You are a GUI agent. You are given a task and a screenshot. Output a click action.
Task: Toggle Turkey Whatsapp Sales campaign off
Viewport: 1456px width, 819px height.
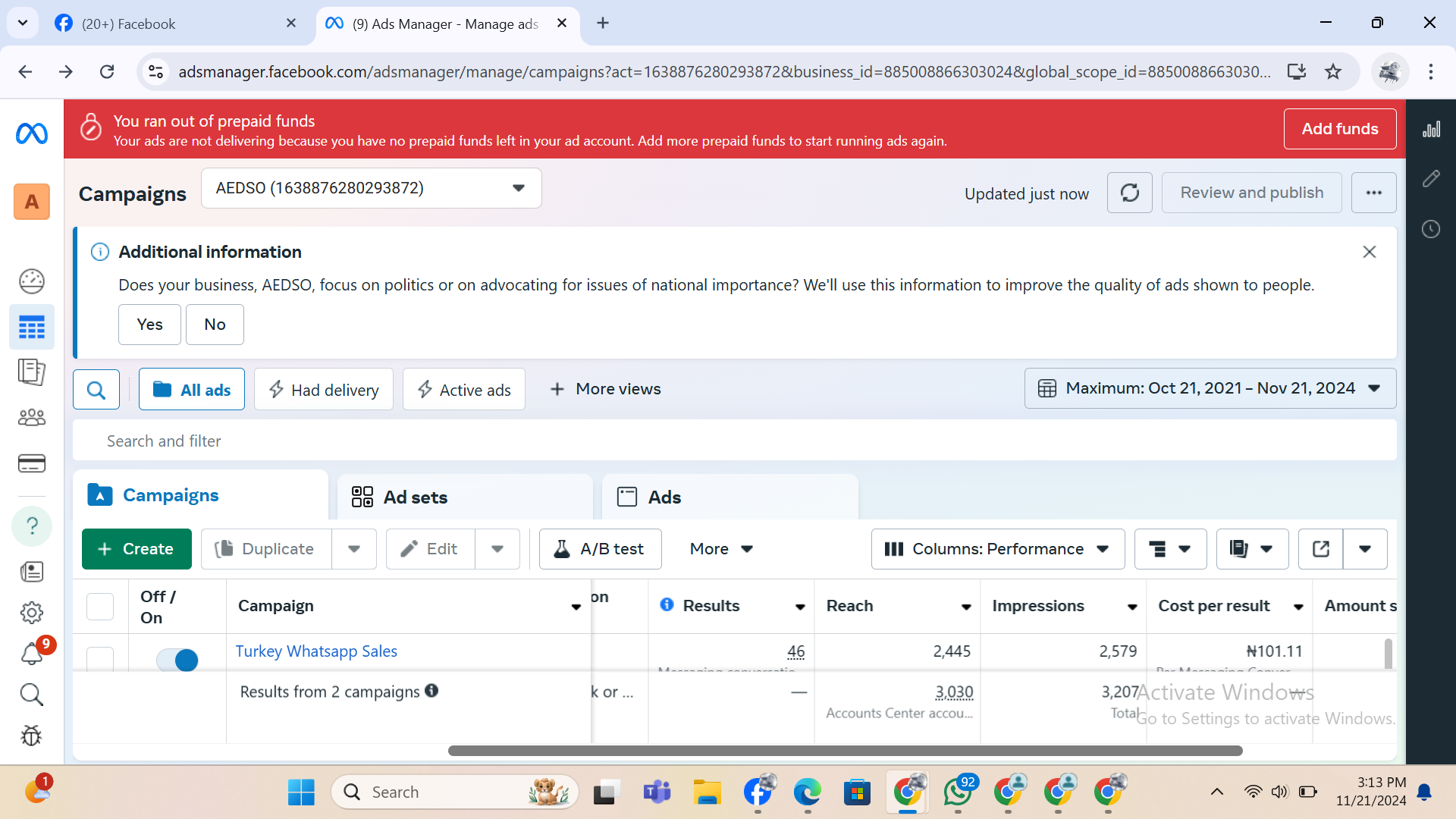(177, 660)
